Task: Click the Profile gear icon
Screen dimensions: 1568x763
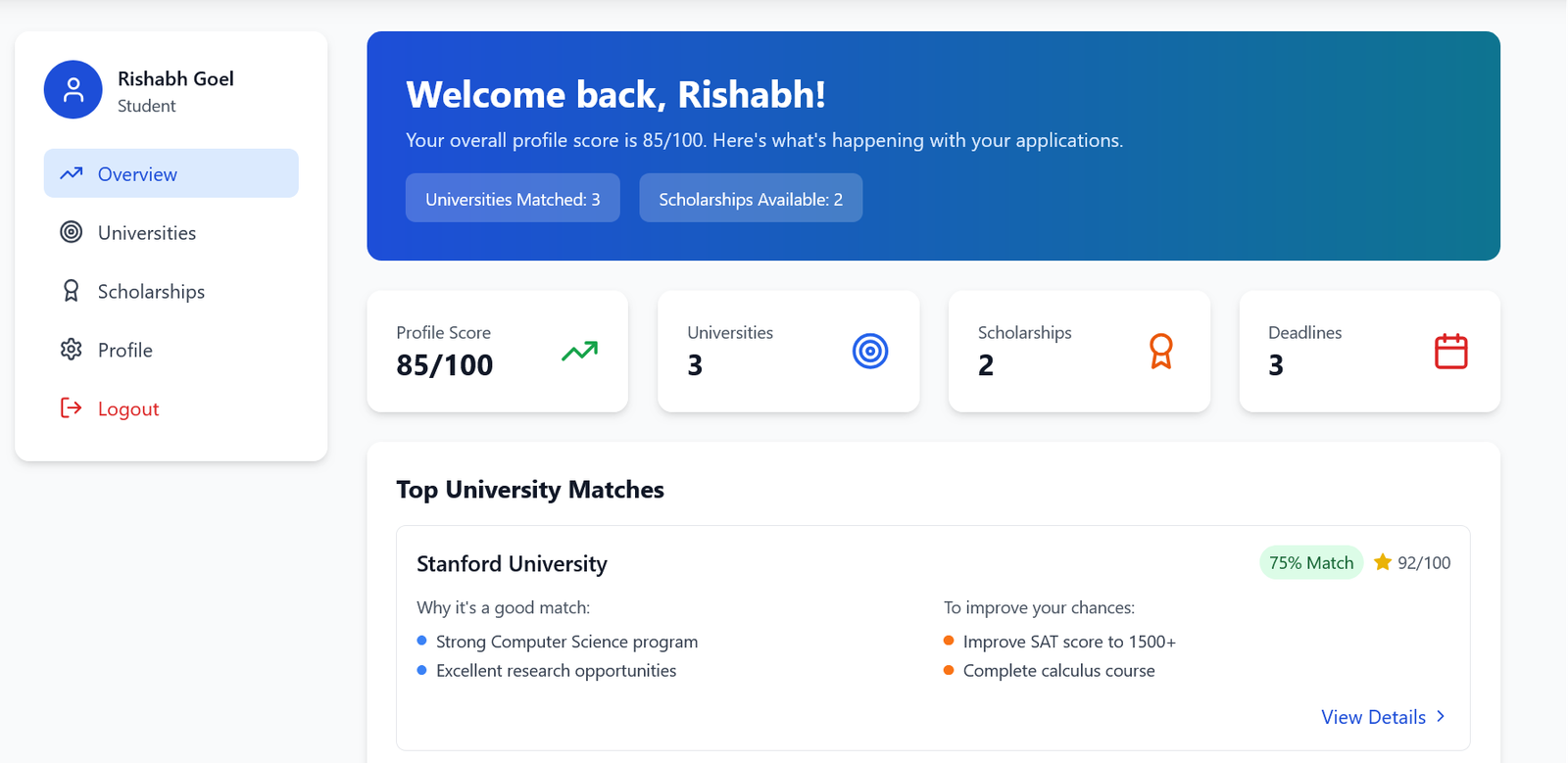Action: (71, 350)
